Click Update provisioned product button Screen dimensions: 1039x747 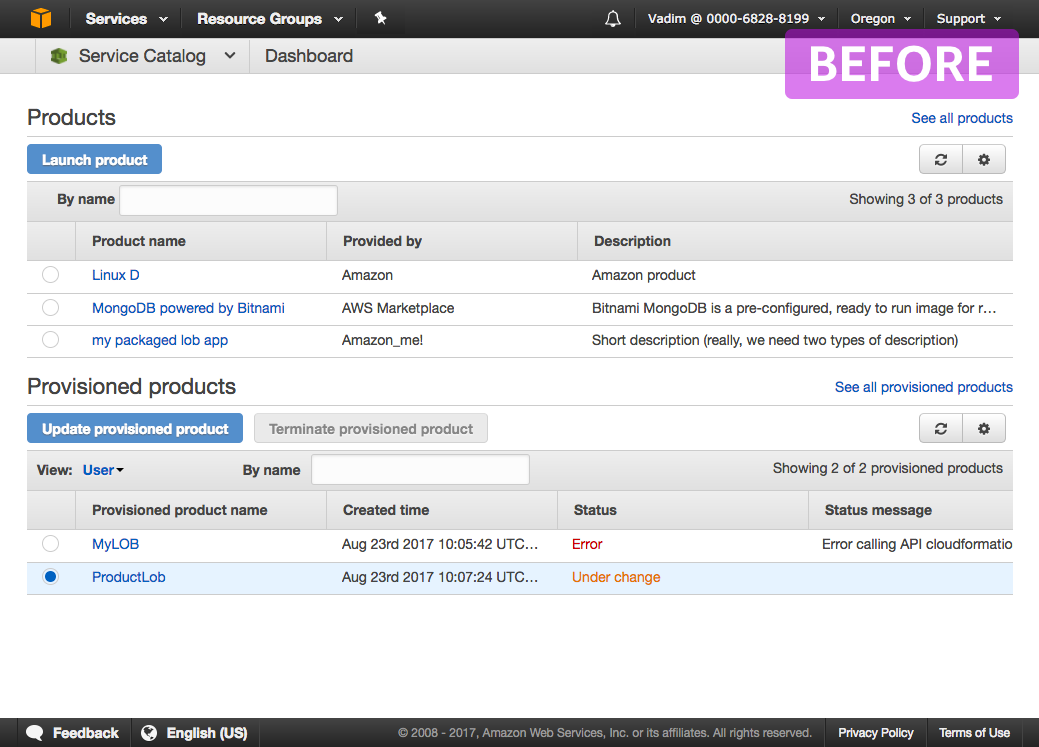pos(135,429)
